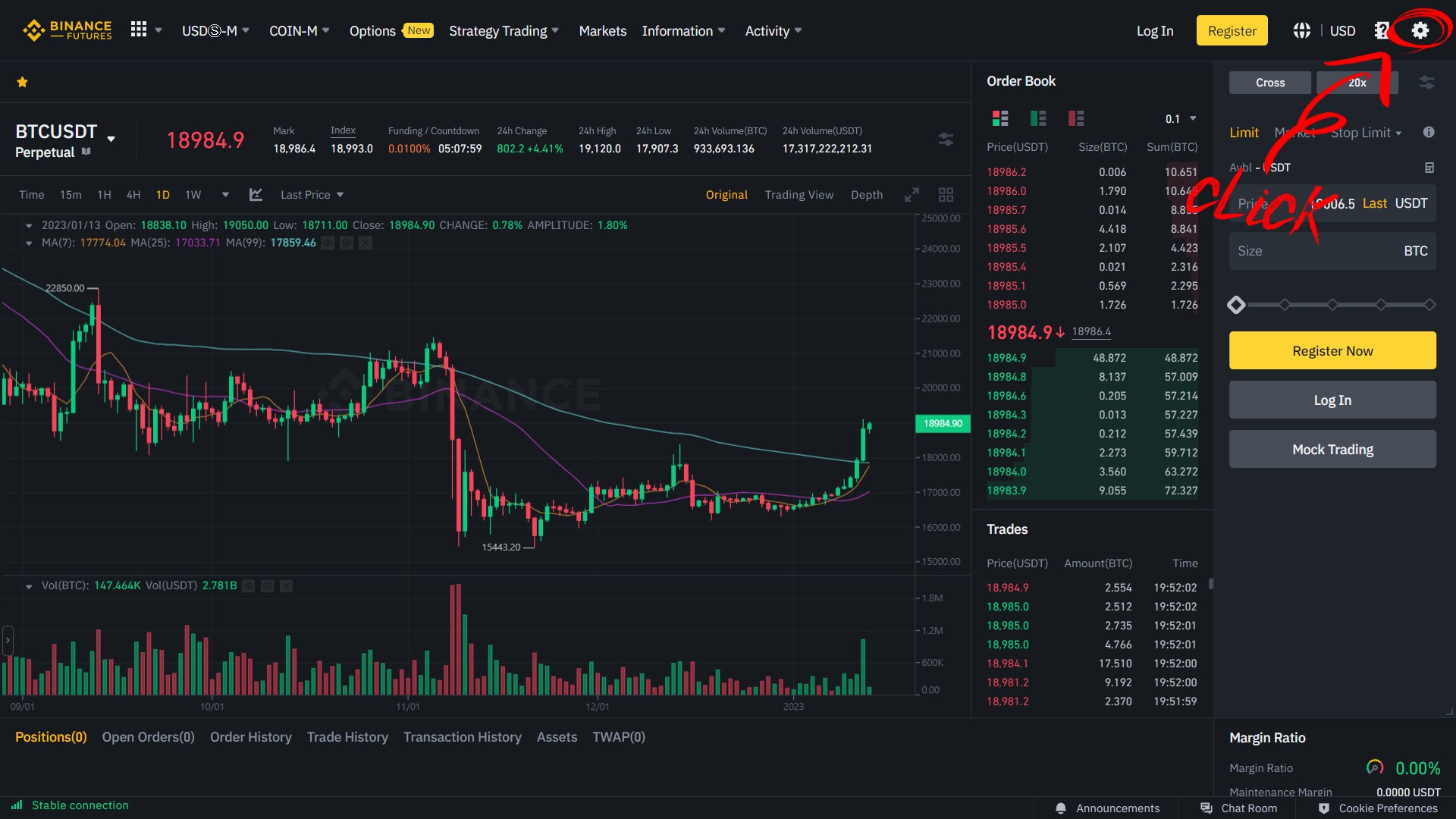Open the Stop Limit order type dropdown

pos(1366,133)
